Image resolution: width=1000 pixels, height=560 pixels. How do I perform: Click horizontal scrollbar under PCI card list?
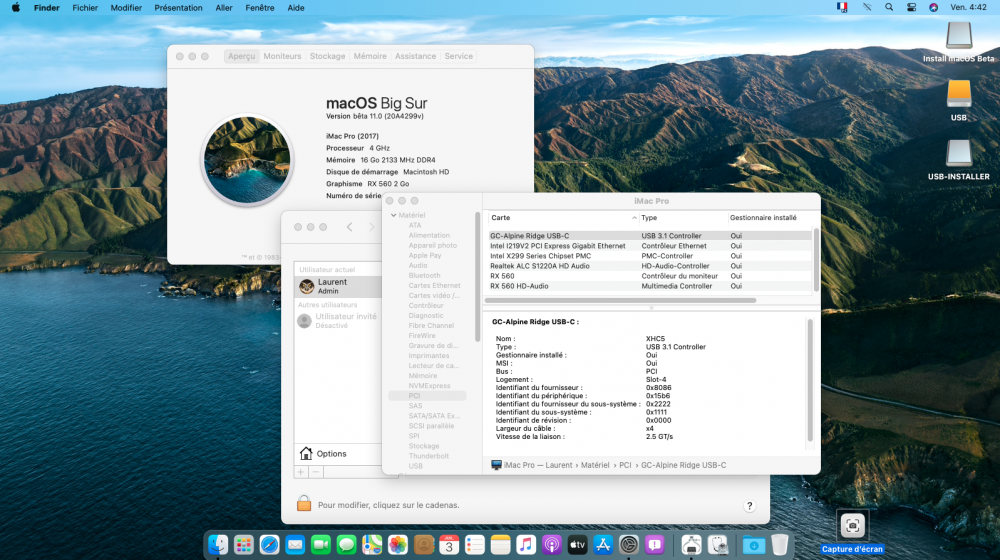(x=621, y=300)
